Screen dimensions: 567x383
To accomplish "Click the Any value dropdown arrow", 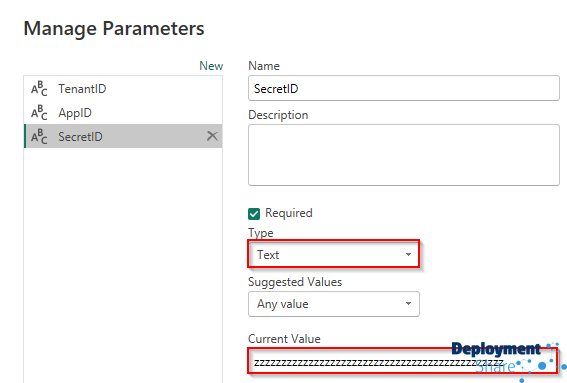I will pos(408,303).
